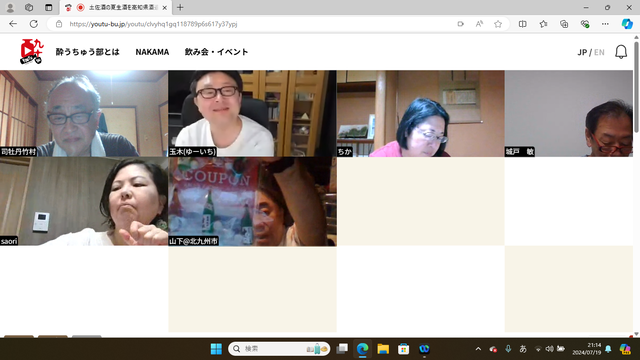Go back with the browser back arrow
This screenshot has width=640, height=360.
point(13,24)
